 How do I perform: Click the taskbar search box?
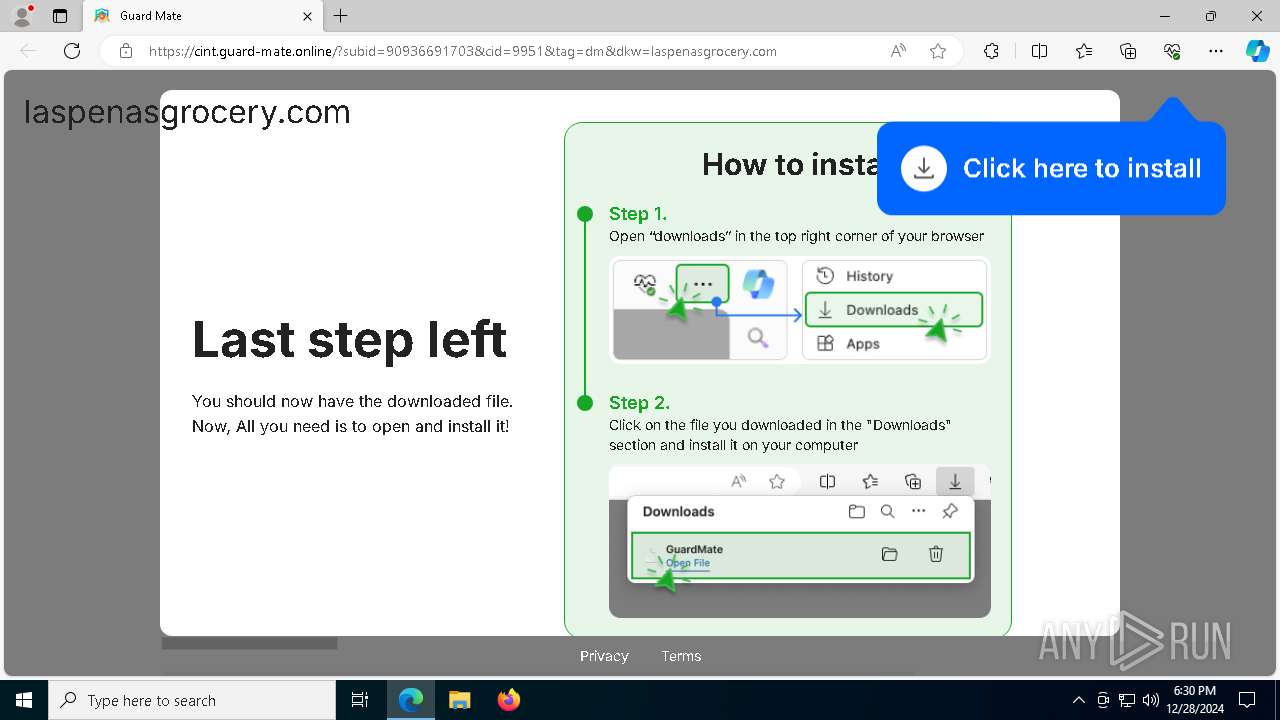pyautogui.click(x=192, y=700)
